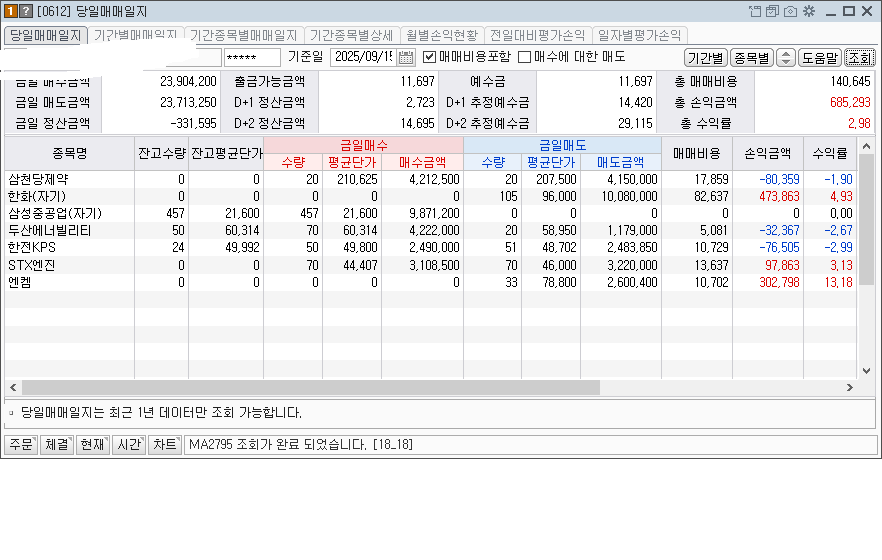Click the 기준일 date input field
This screenshot has height=560, width=882.
[x=363, y=57]
